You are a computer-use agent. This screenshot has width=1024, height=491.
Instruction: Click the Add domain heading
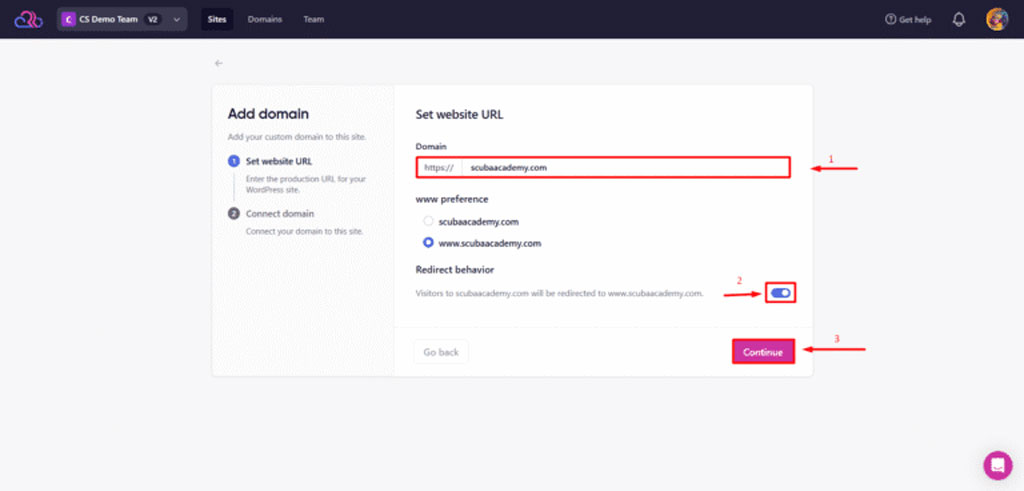[268, 114]
